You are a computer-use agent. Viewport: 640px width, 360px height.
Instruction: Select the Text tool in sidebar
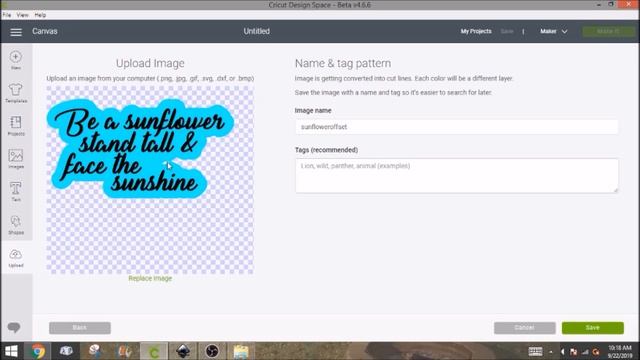pyautogui.click(x=16, y=191)
